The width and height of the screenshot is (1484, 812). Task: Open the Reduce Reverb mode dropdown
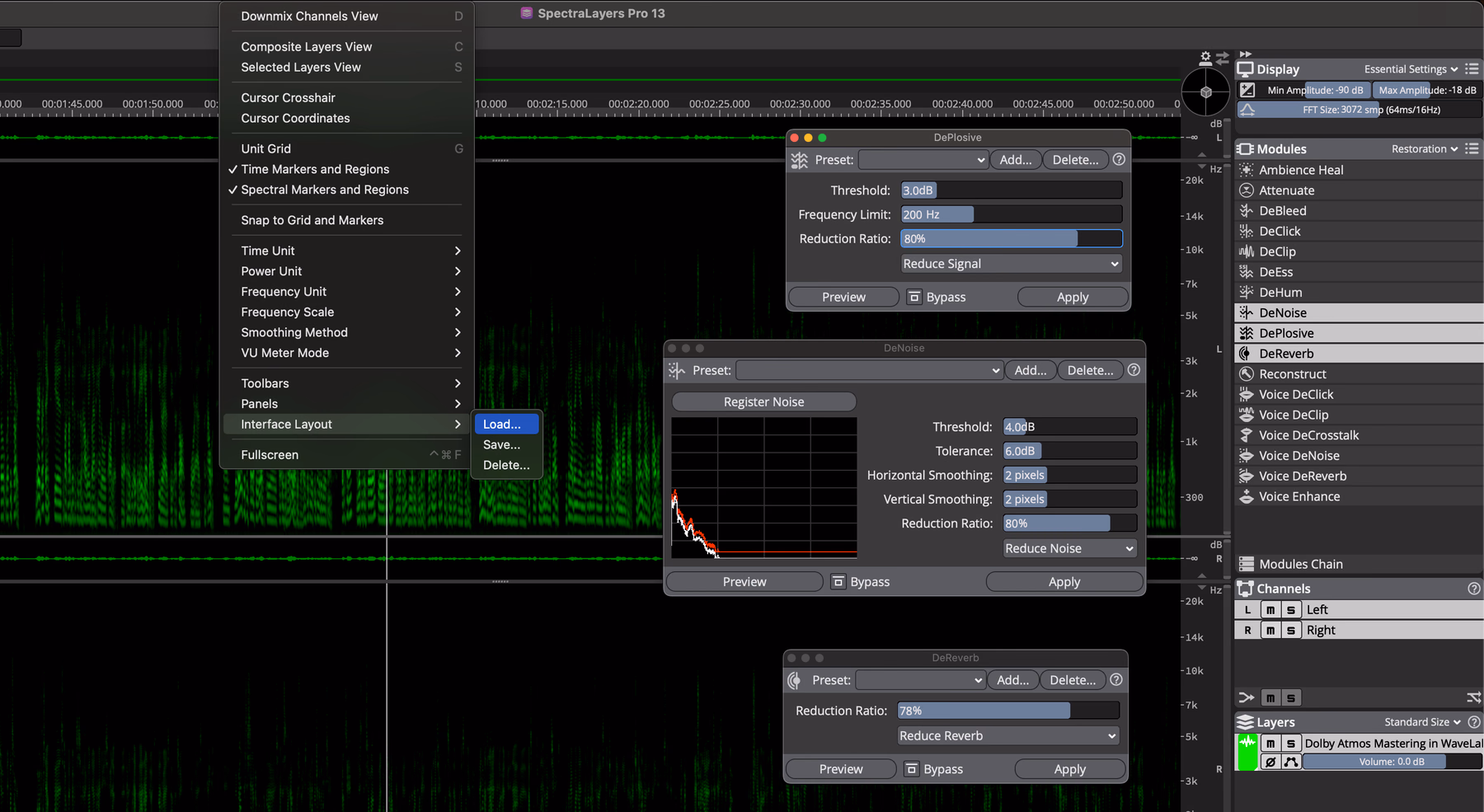(x=1007, y=736)
